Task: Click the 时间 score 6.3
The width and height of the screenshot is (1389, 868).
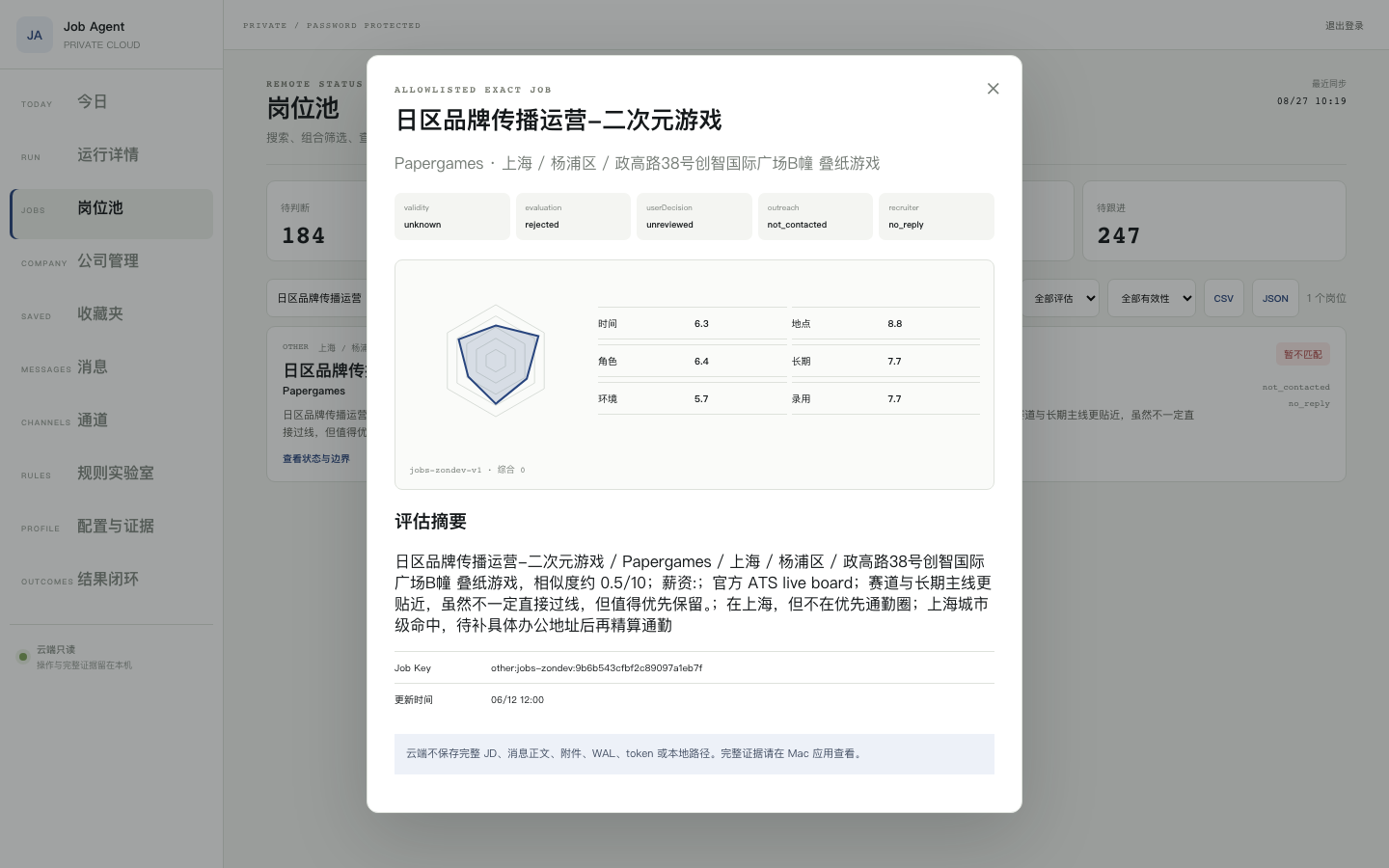Action: pos(701,324)
